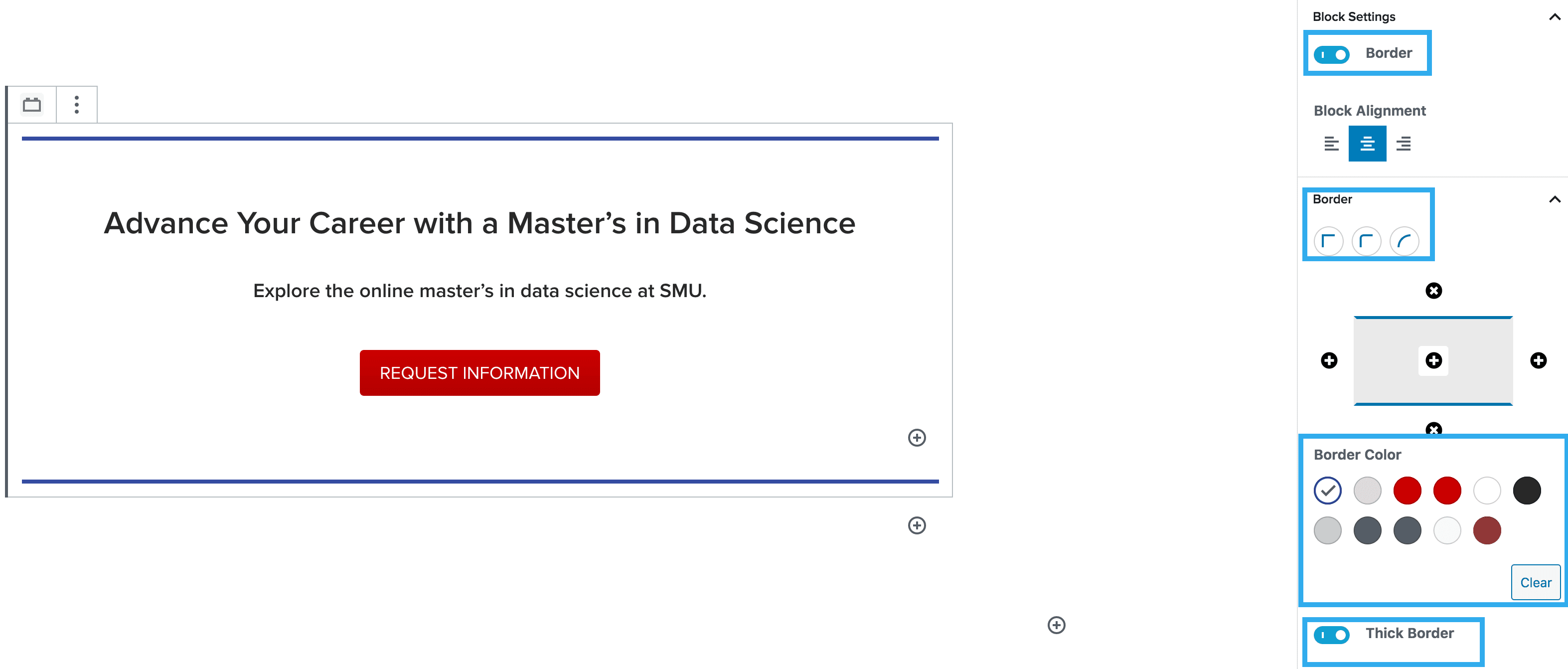Select the square corner border style

tap(1328, 242)
